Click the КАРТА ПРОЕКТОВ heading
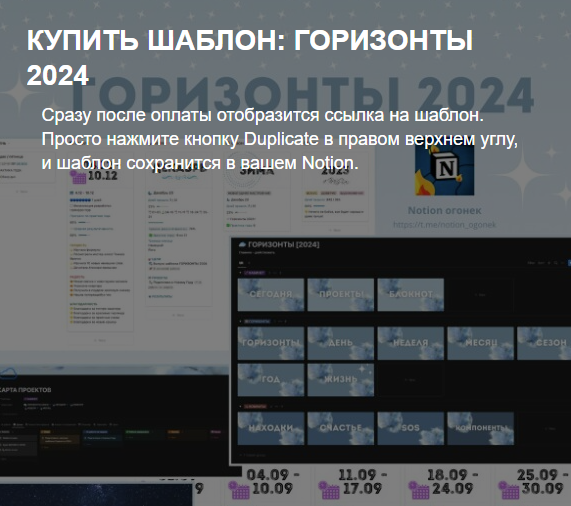 25,390
